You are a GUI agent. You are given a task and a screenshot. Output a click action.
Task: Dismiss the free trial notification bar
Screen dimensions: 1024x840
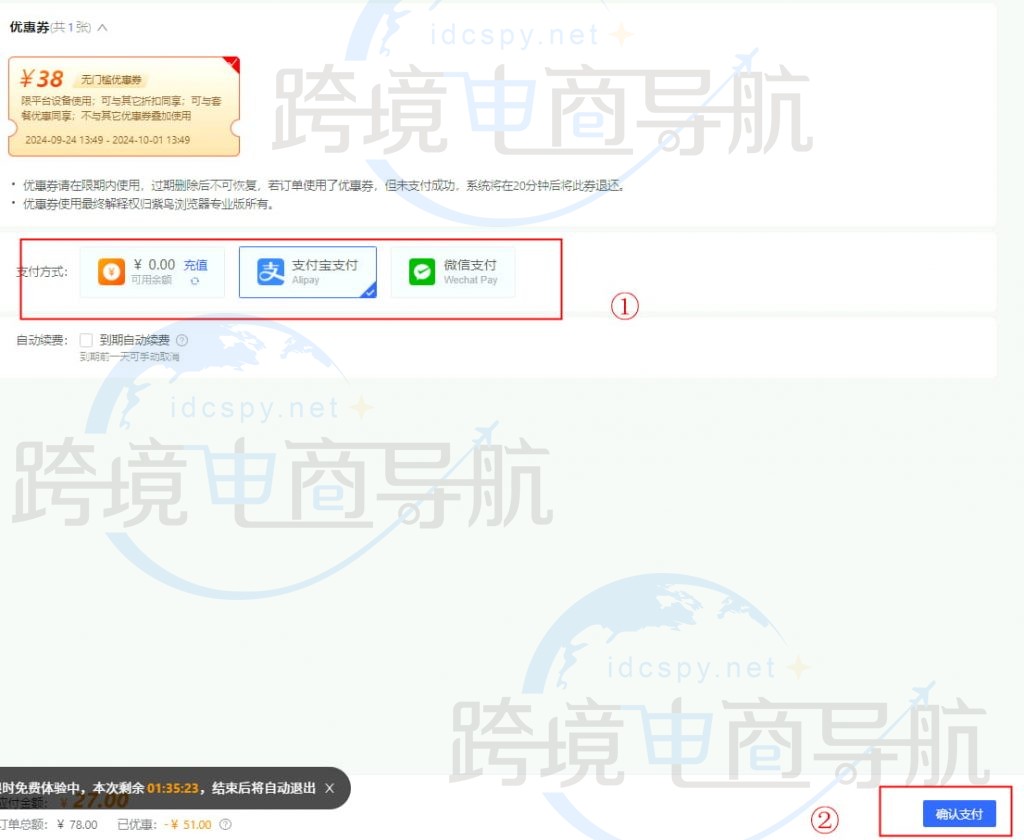click(x=329, y=788)
